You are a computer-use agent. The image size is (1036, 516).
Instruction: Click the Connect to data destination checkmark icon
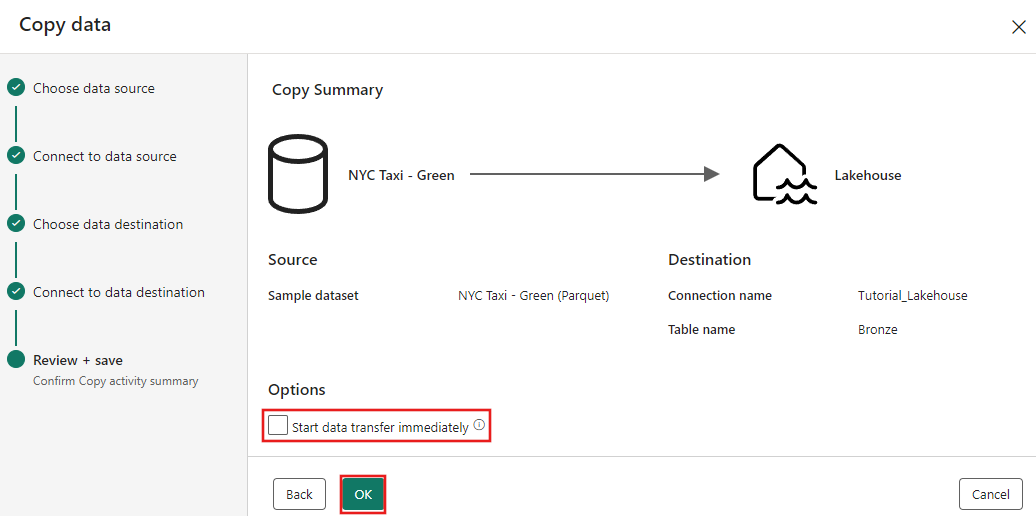[16, 291]
